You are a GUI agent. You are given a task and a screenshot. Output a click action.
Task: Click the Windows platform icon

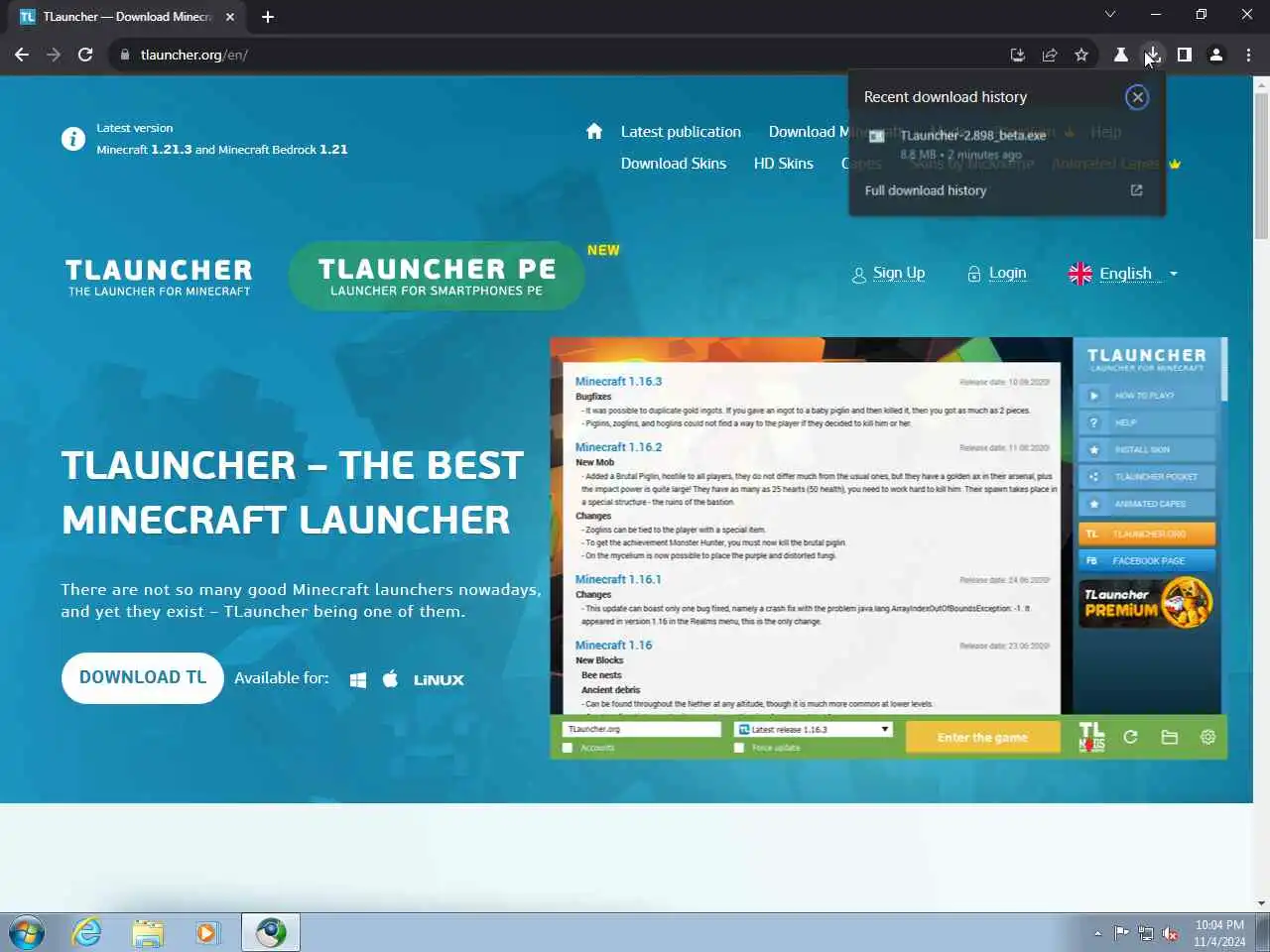click(358, 679)
